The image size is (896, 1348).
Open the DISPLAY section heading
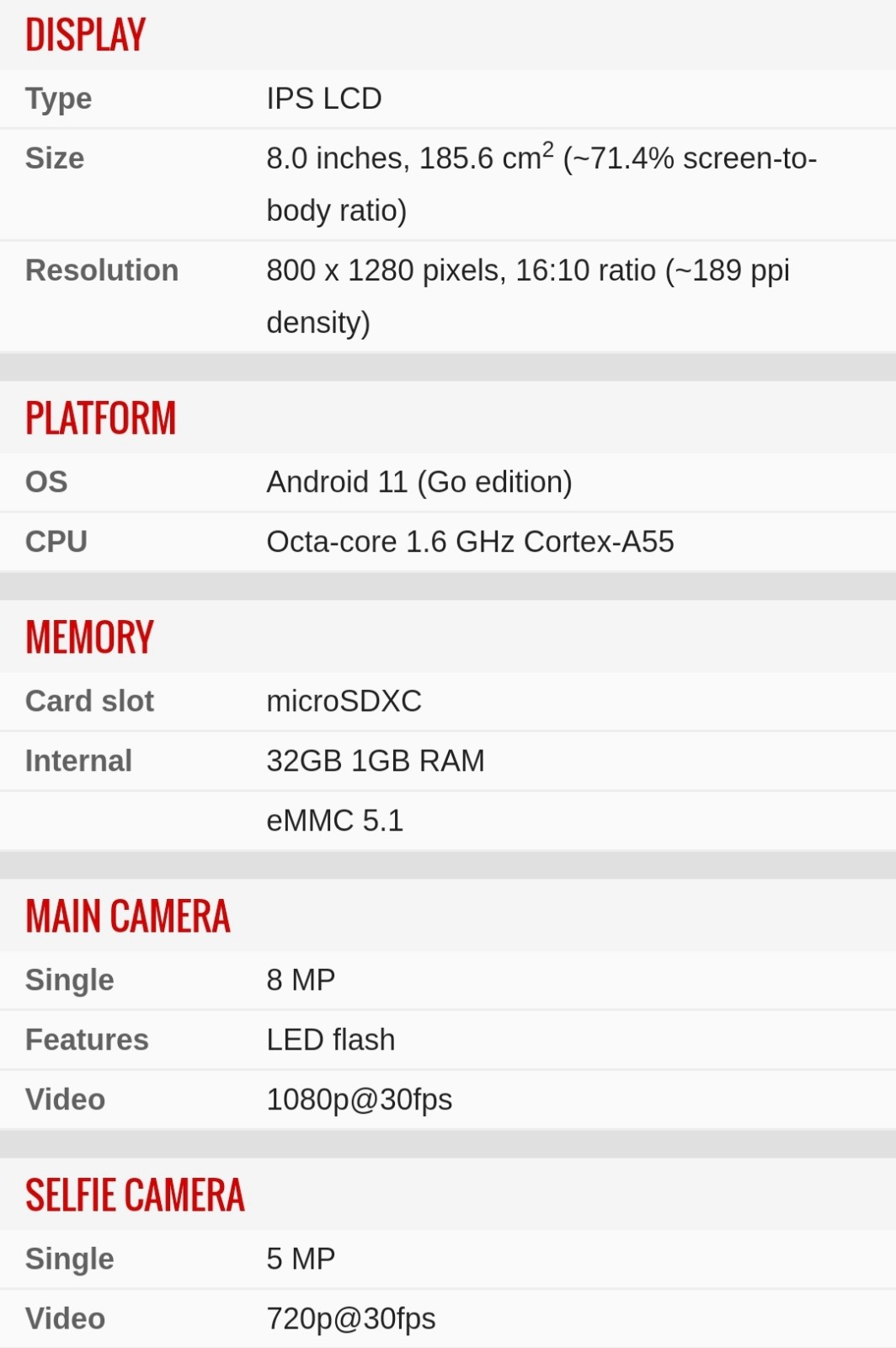coord(86,35)
